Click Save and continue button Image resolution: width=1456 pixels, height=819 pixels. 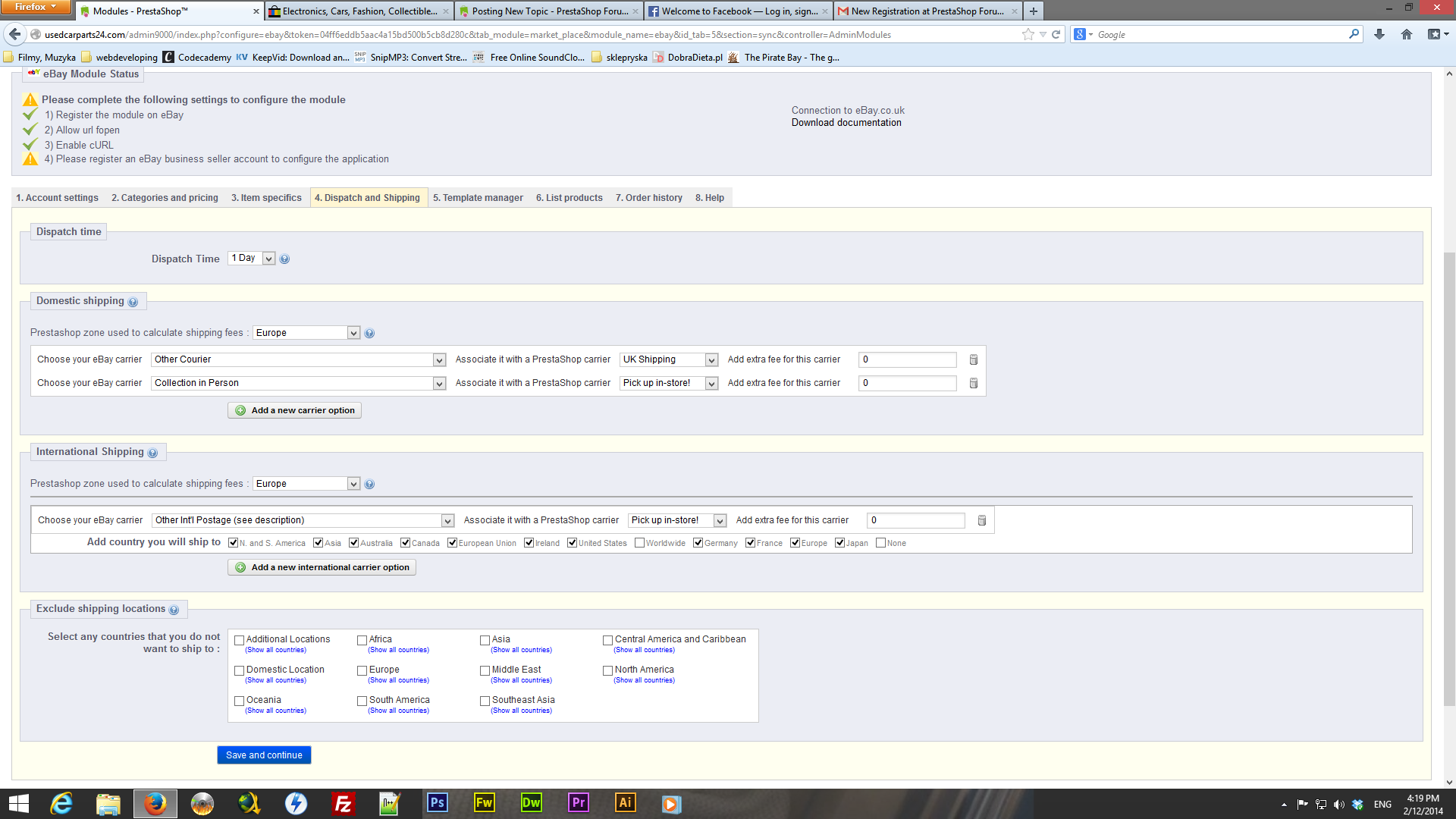tap(264, 755)
